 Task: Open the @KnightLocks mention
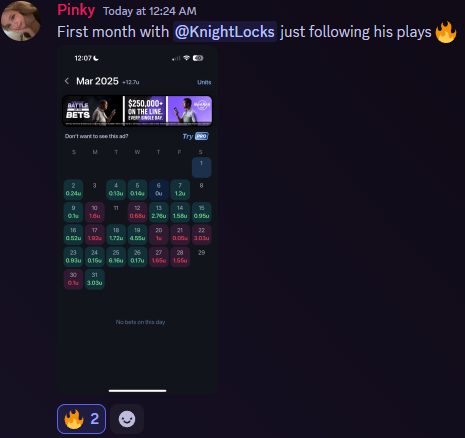(225, 32)
